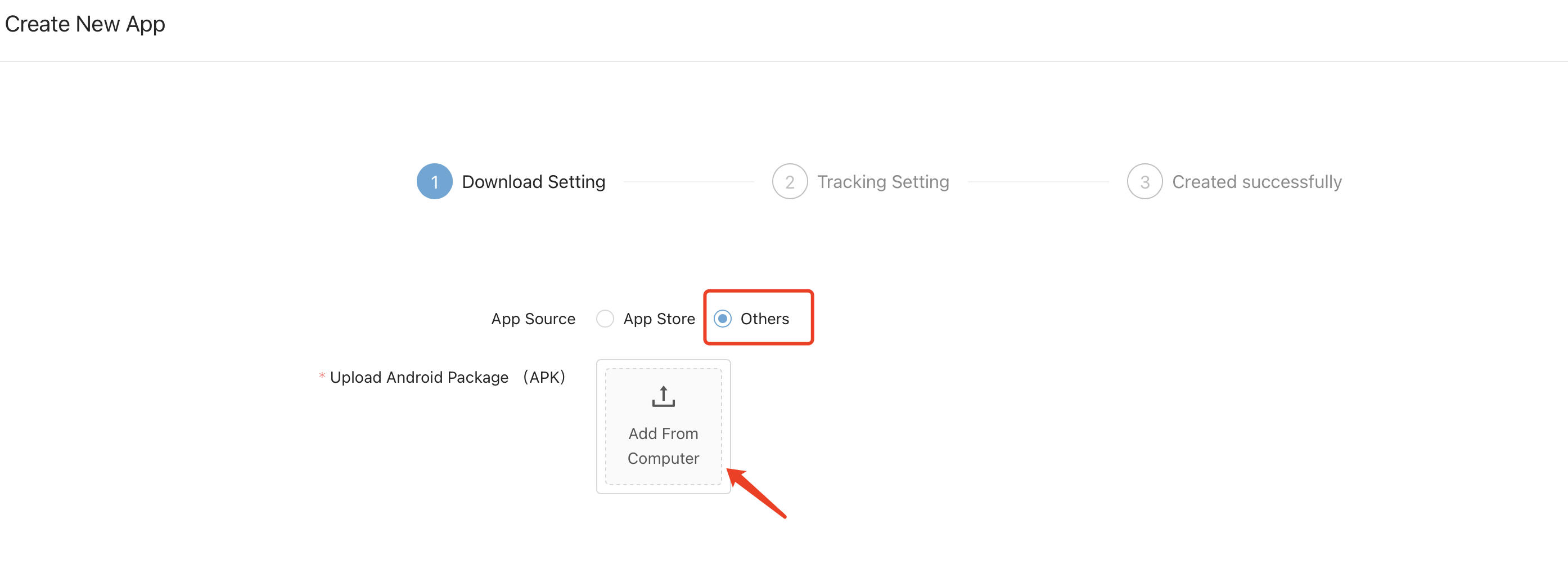Image resolution: width=1568 pixels, height=564 pixels.
Task: Click the Add From Computer text
Action: (x=663, y=446)
